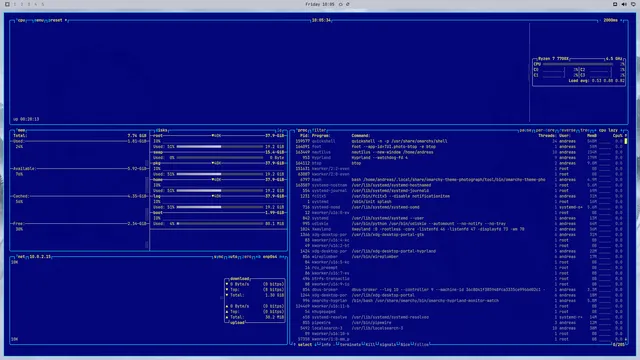Change the 'cpu lazy' sort column selector
The image size is (640, 360).
(x=608, y=130)
